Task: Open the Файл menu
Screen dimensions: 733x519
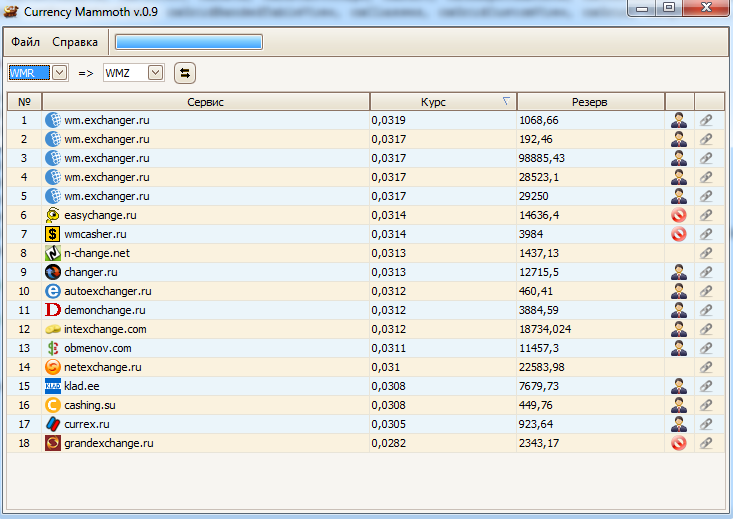Action: pyautogui.click(x=26, y=42)
